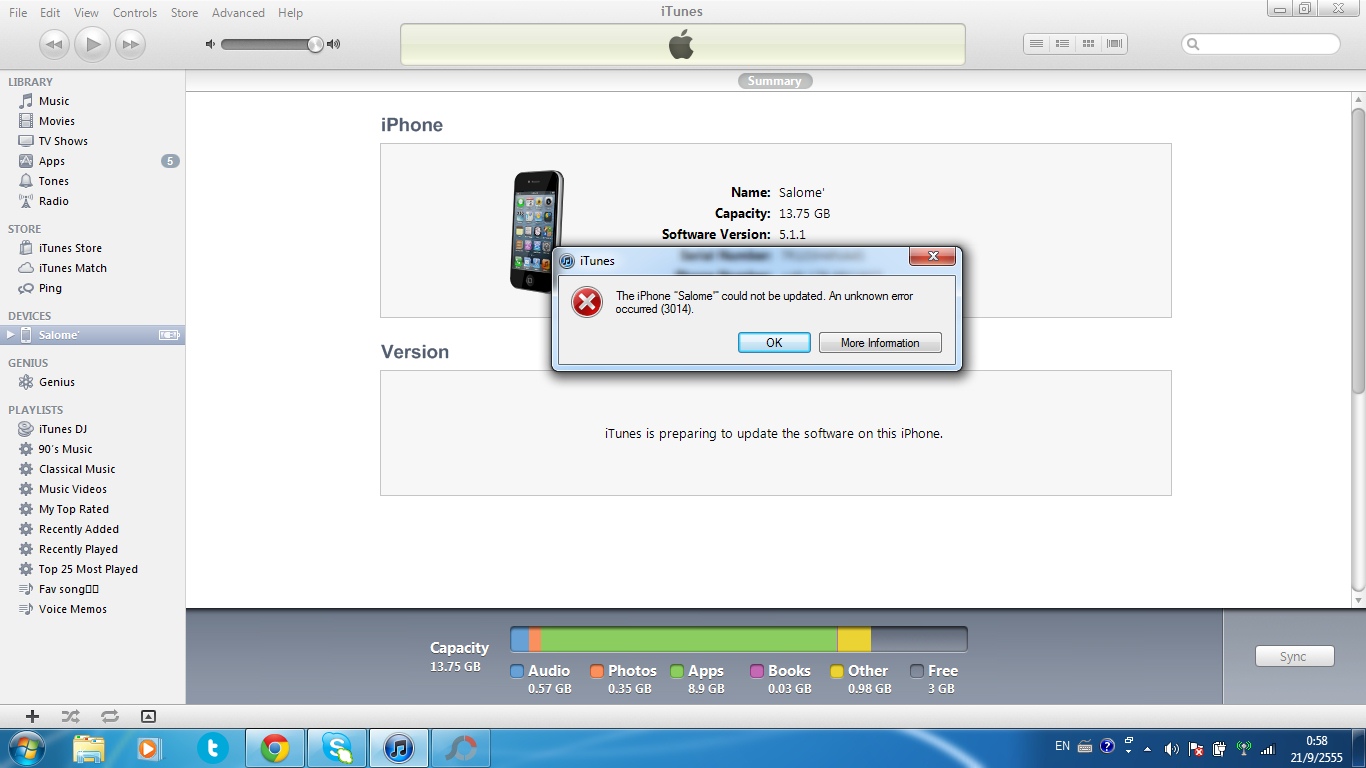Click the high-volume speaker icon
1366x768 pixels.
pyautogui.click(x=334, y=44)
